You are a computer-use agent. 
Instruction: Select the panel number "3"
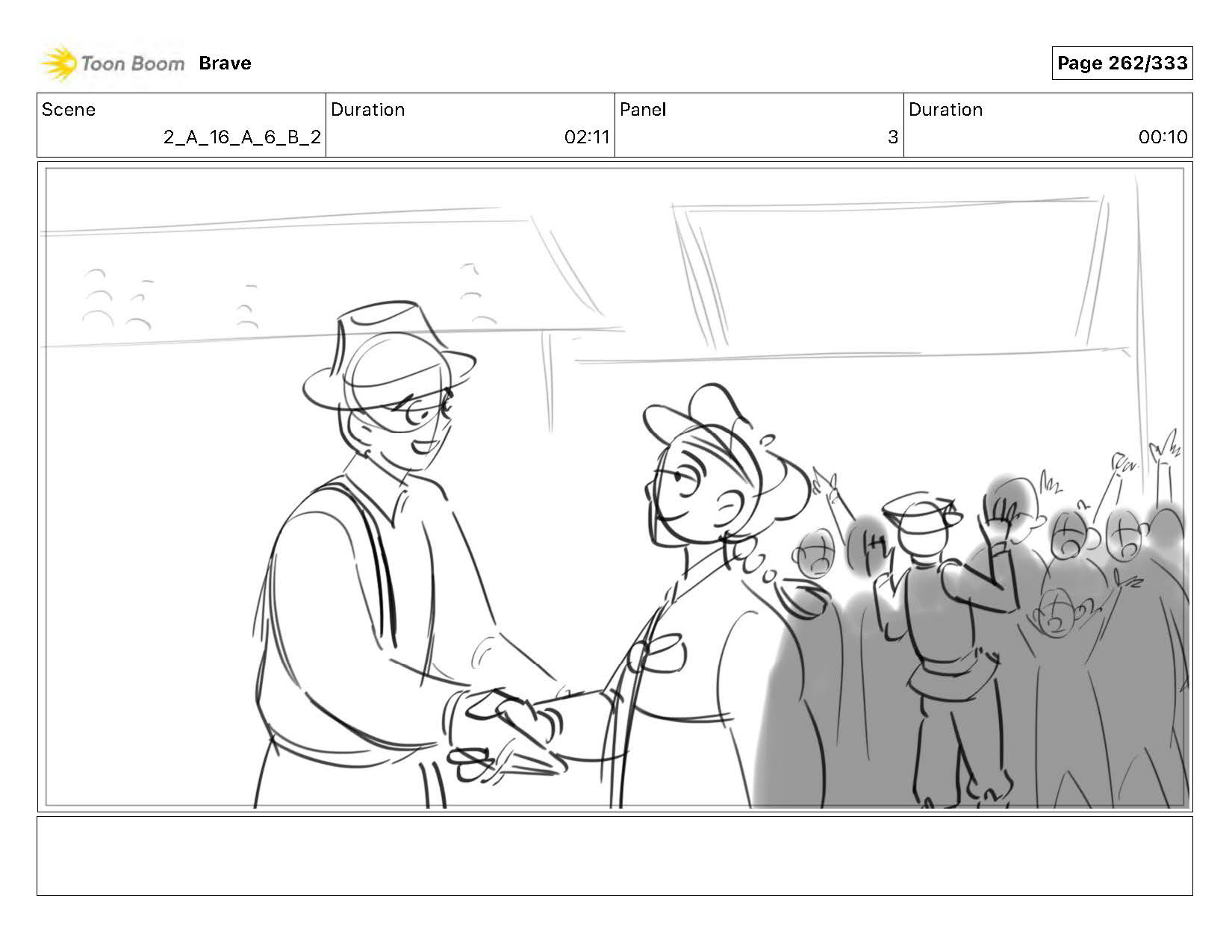click(x=892, y=137)
